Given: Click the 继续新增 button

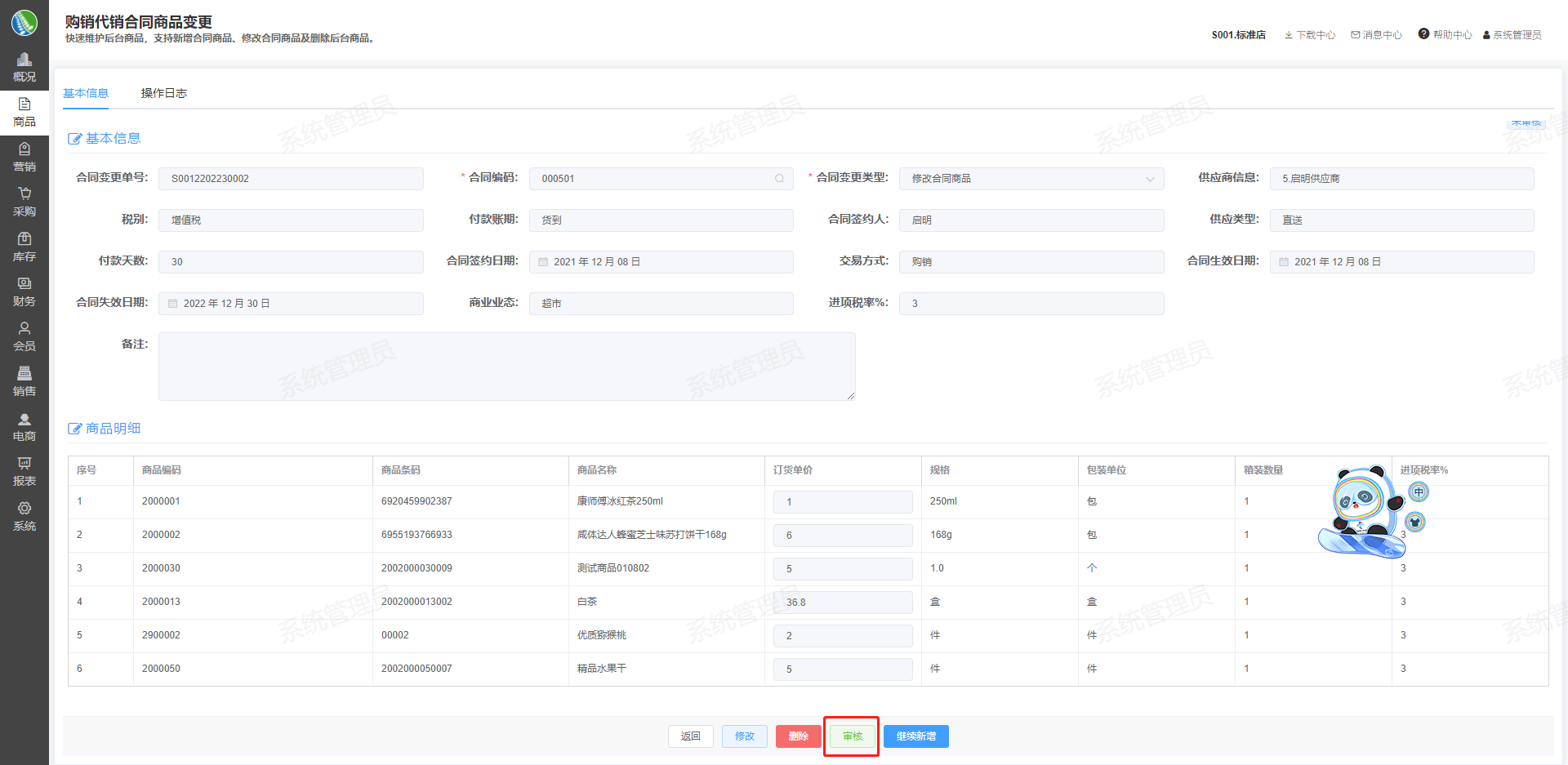Looking at the screenshot, I should [x=915, y=736].
